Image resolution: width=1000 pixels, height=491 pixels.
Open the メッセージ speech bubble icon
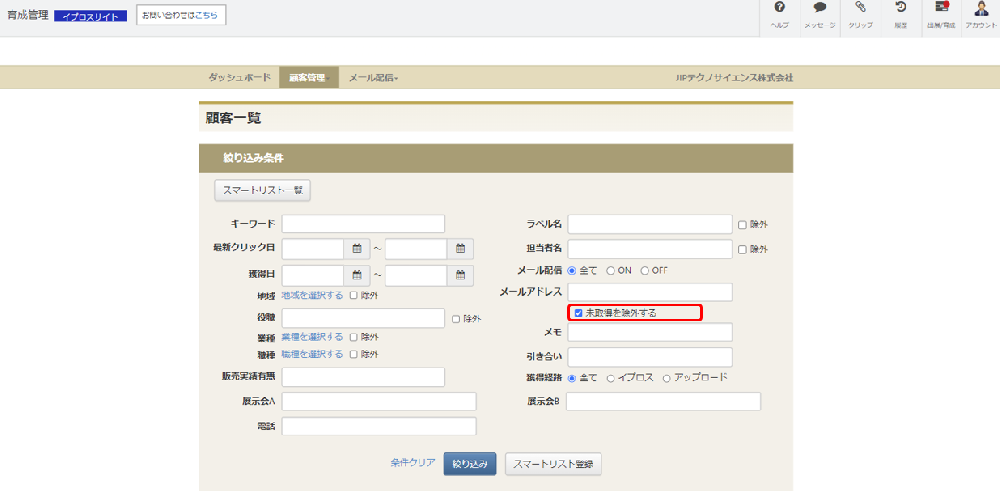click(x=819, y=8)
